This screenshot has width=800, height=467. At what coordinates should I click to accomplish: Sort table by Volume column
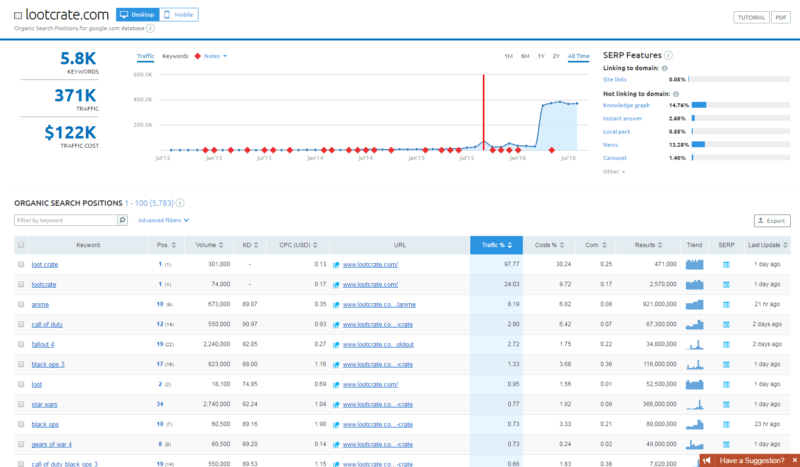coord(209,245)
